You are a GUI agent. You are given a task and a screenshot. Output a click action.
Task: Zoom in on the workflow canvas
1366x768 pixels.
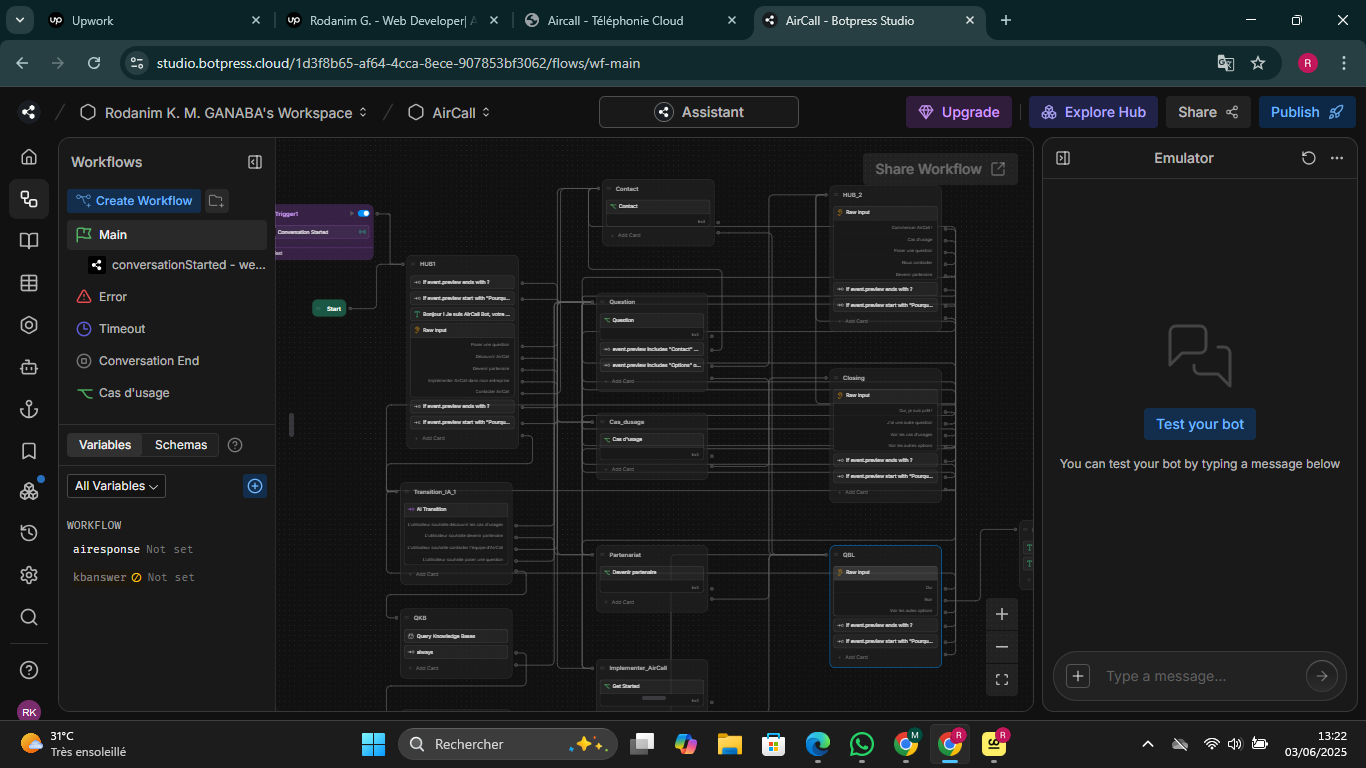pyautogui.click(x=1002, y=614)
